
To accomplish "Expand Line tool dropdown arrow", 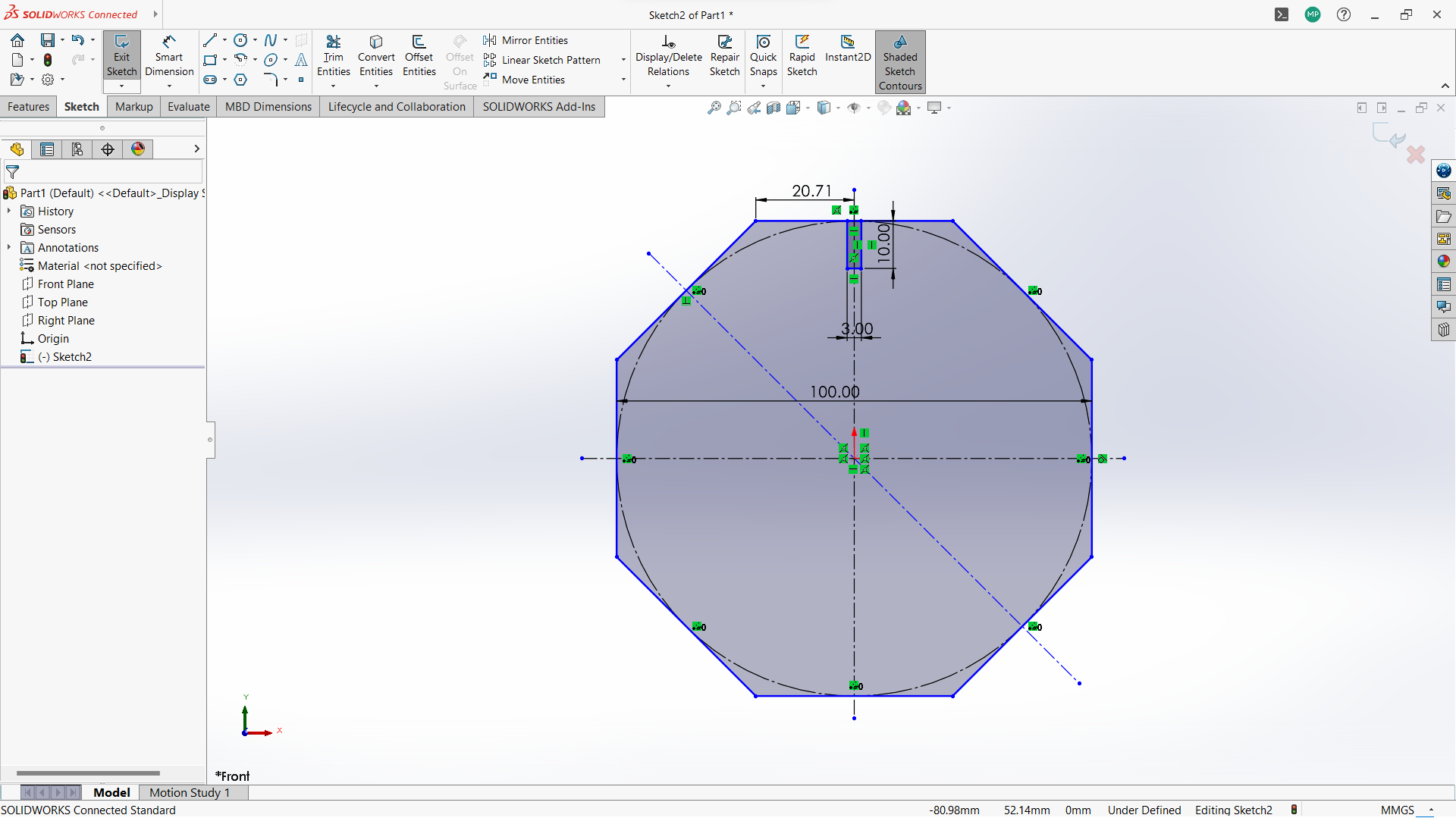I will pos(224,40).
